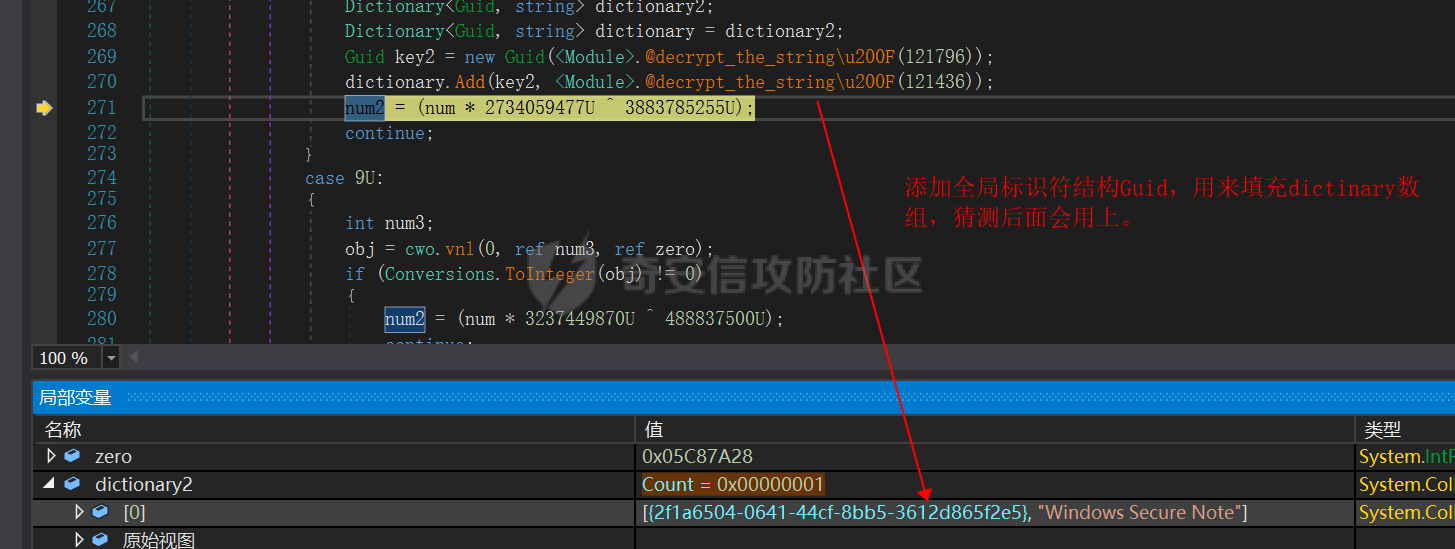Click the variable icon next to zero
The image size is (1455, 549).
72,456
